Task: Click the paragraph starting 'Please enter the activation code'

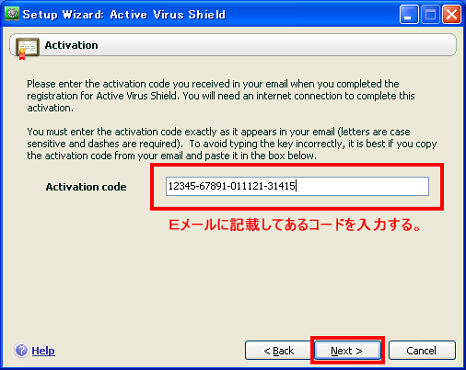Action: coord(221,96)
